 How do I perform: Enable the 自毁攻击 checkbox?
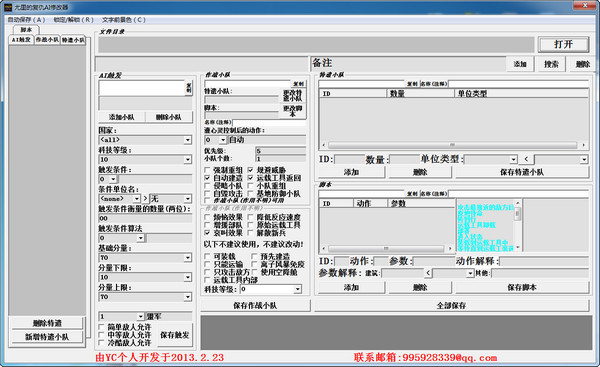point(207,194)
